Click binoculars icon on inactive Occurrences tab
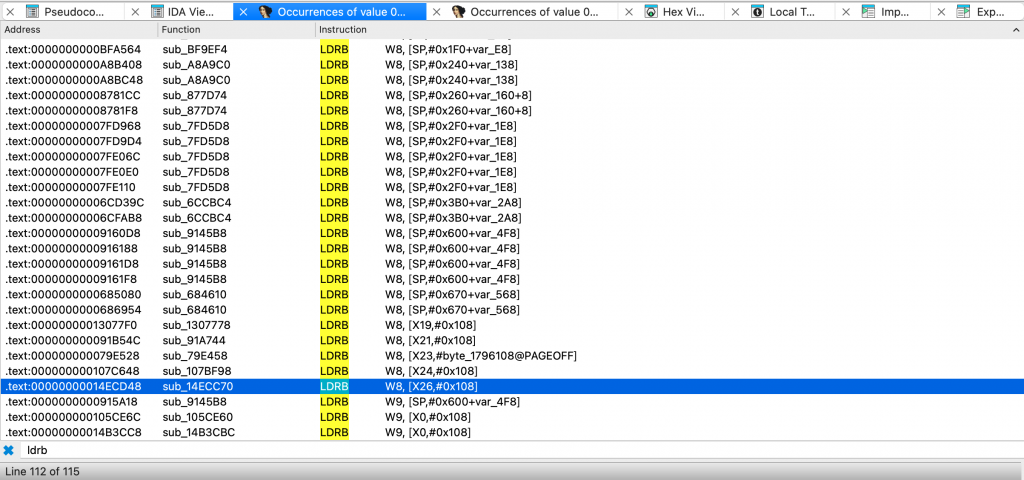The height and width of the screenshot is (480, 1024). click(x=459, y=12)
